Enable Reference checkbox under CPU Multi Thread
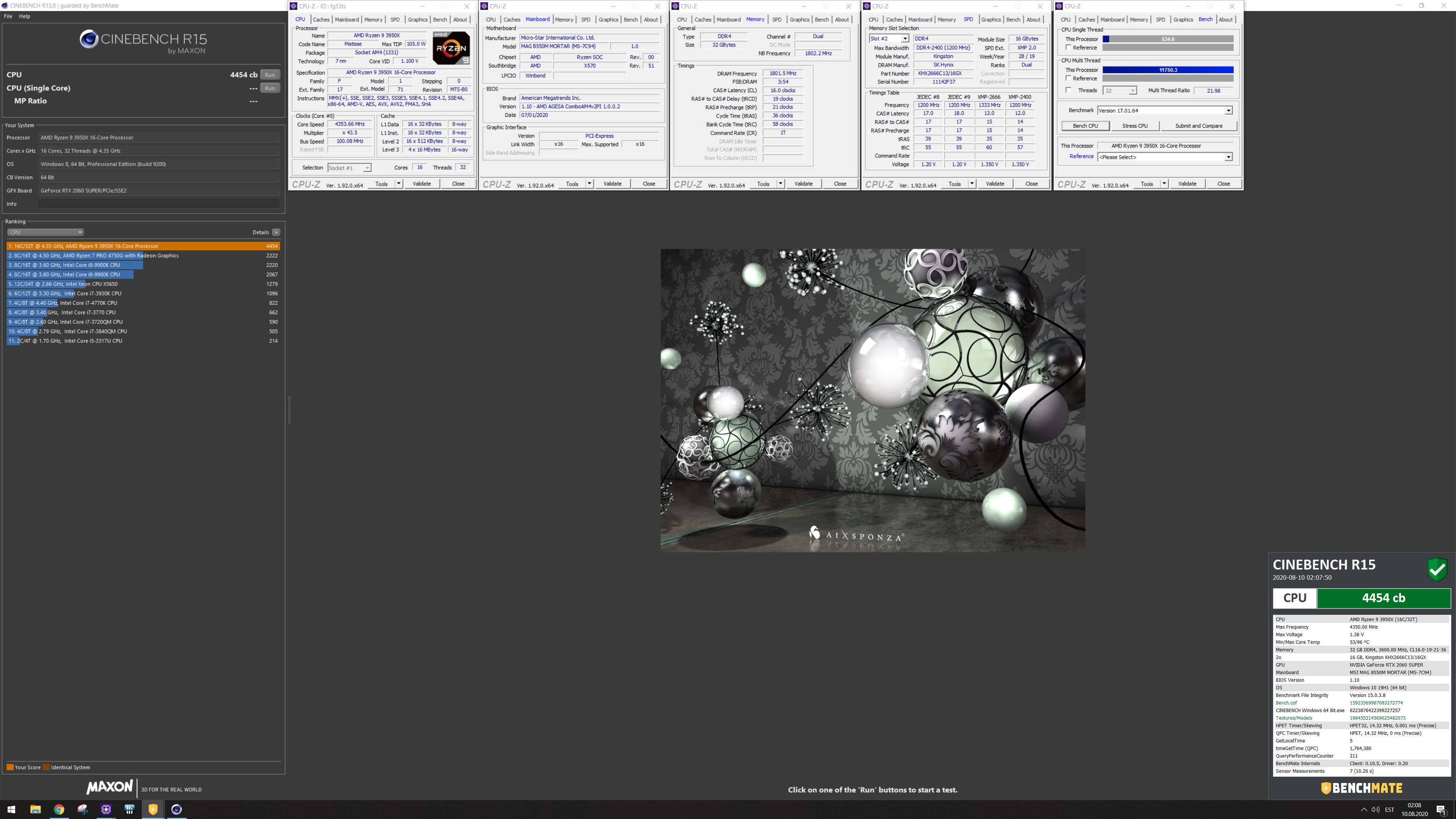 1068,78
